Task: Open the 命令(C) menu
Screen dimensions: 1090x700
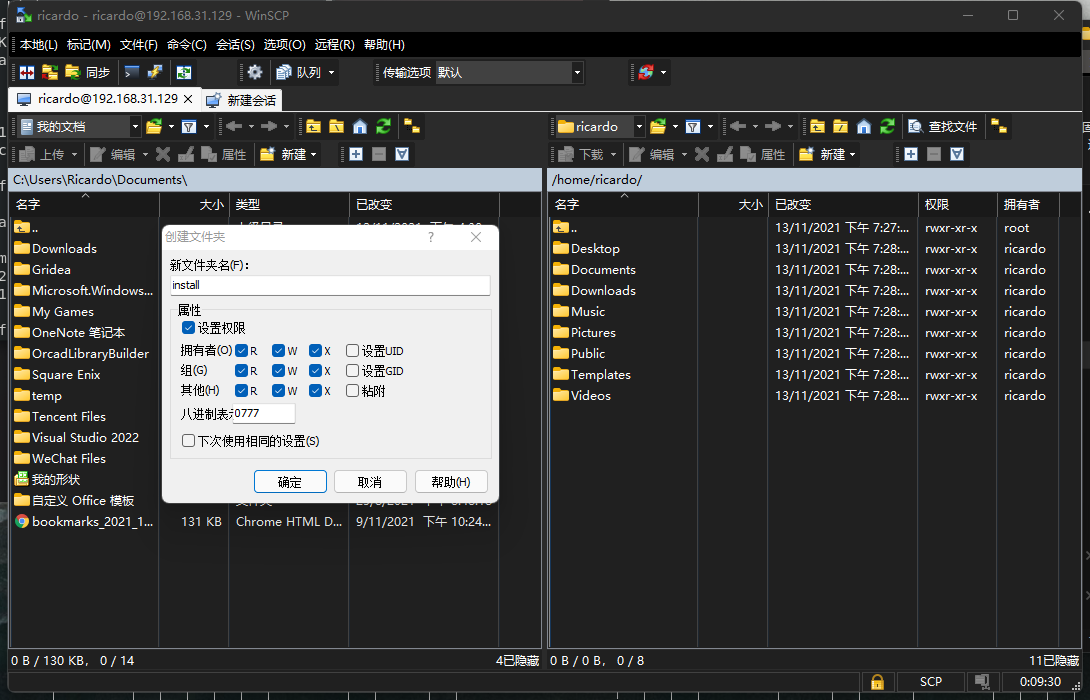Action: point(186,44)
